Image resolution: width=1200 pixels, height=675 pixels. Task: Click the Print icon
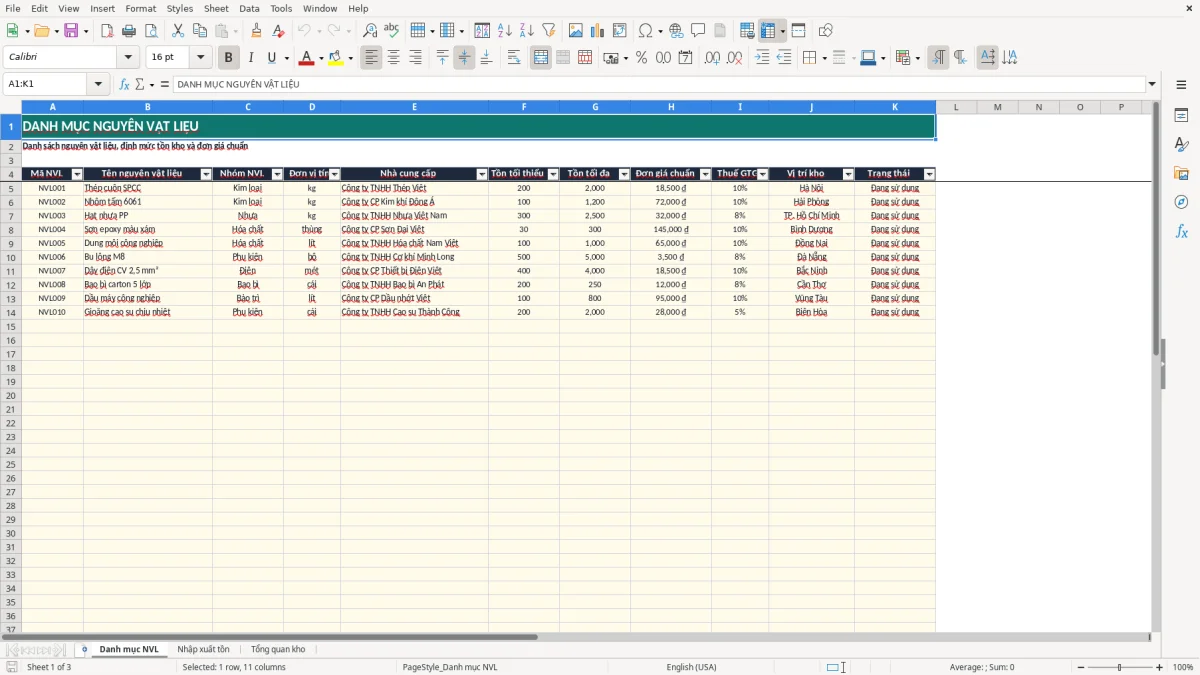click(129, 31)
